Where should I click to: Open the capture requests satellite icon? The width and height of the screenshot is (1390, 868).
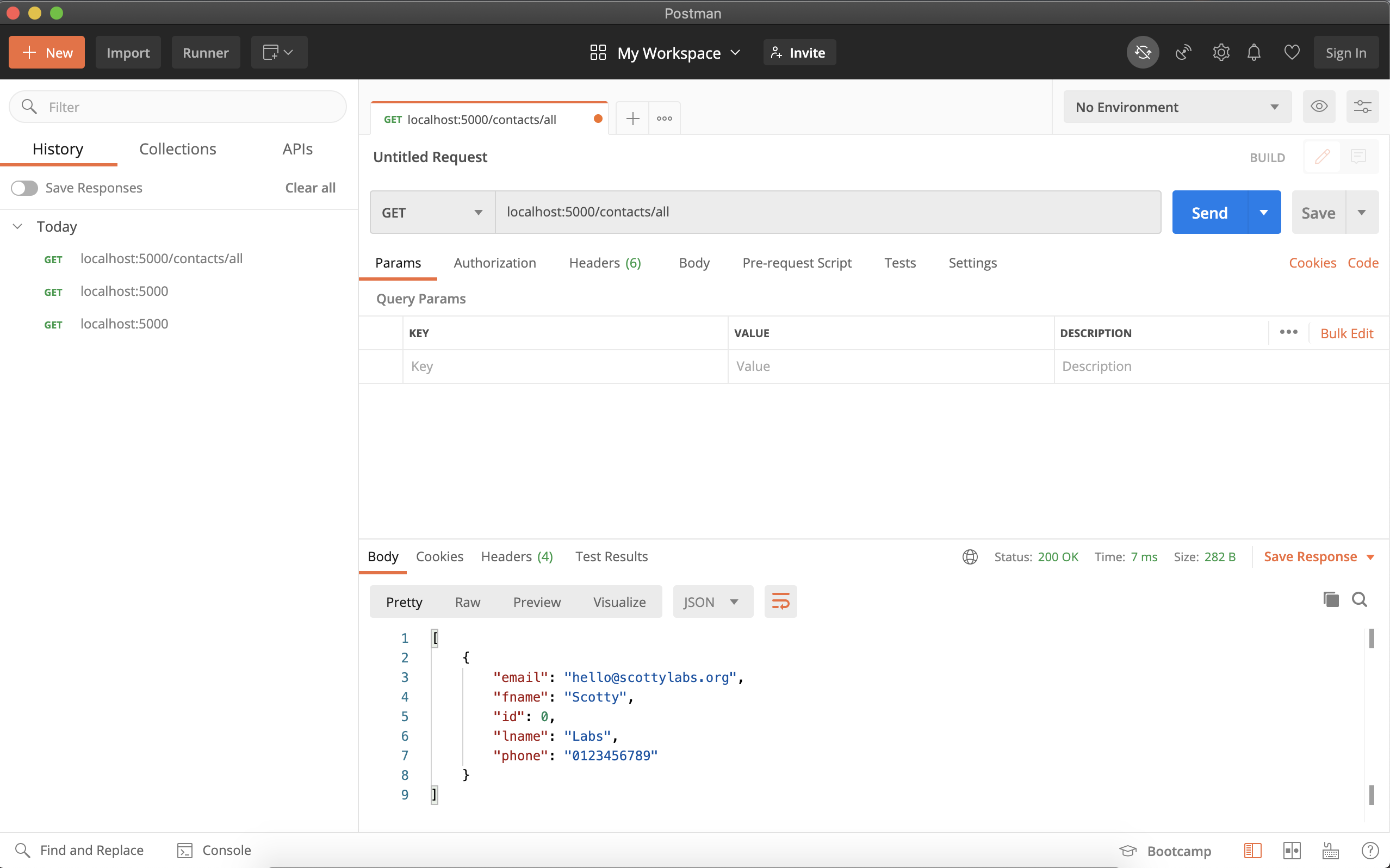click(1183, 53)
